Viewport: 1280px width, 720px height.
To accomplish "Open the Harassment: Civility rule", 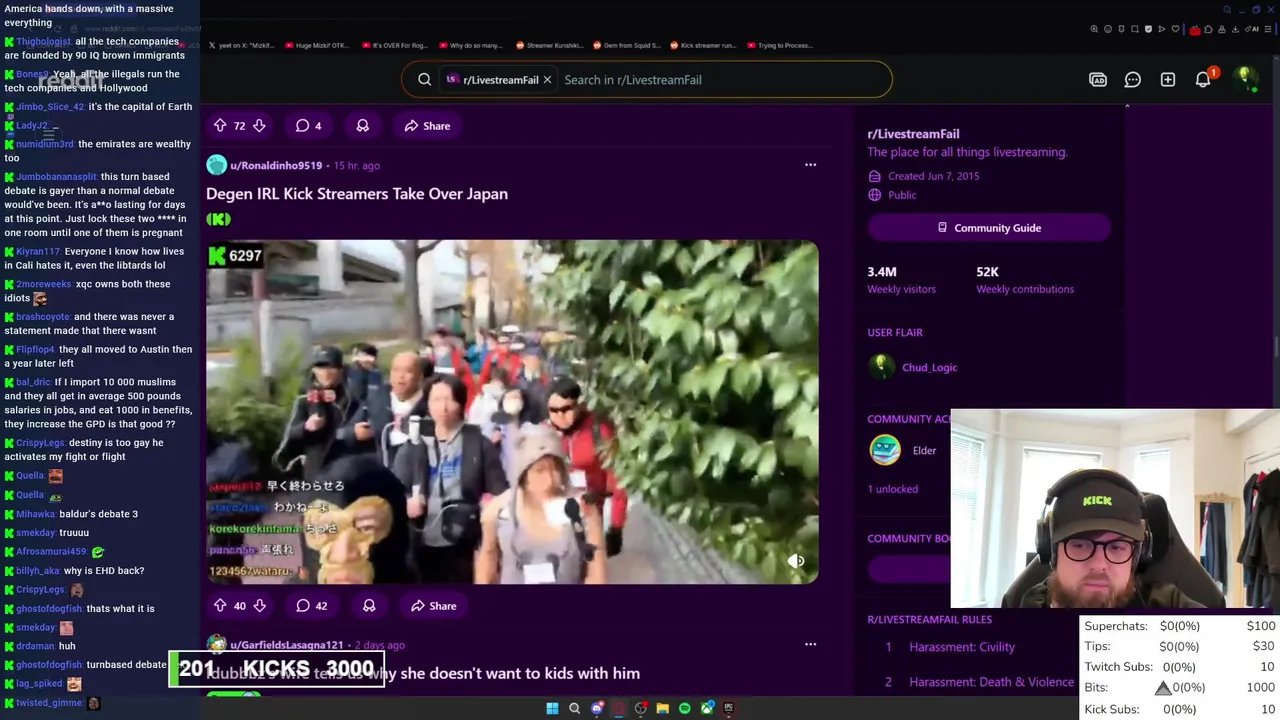I will (x=962, y=647).
